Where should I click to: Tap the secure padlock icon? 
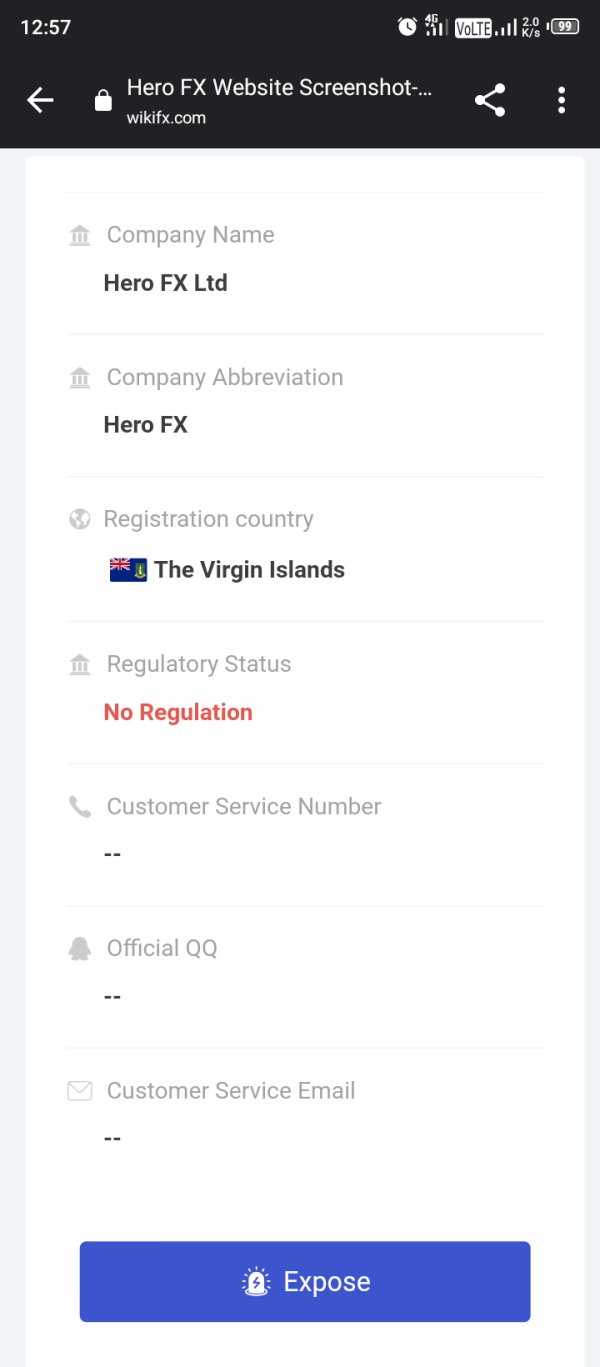point(102,101)
